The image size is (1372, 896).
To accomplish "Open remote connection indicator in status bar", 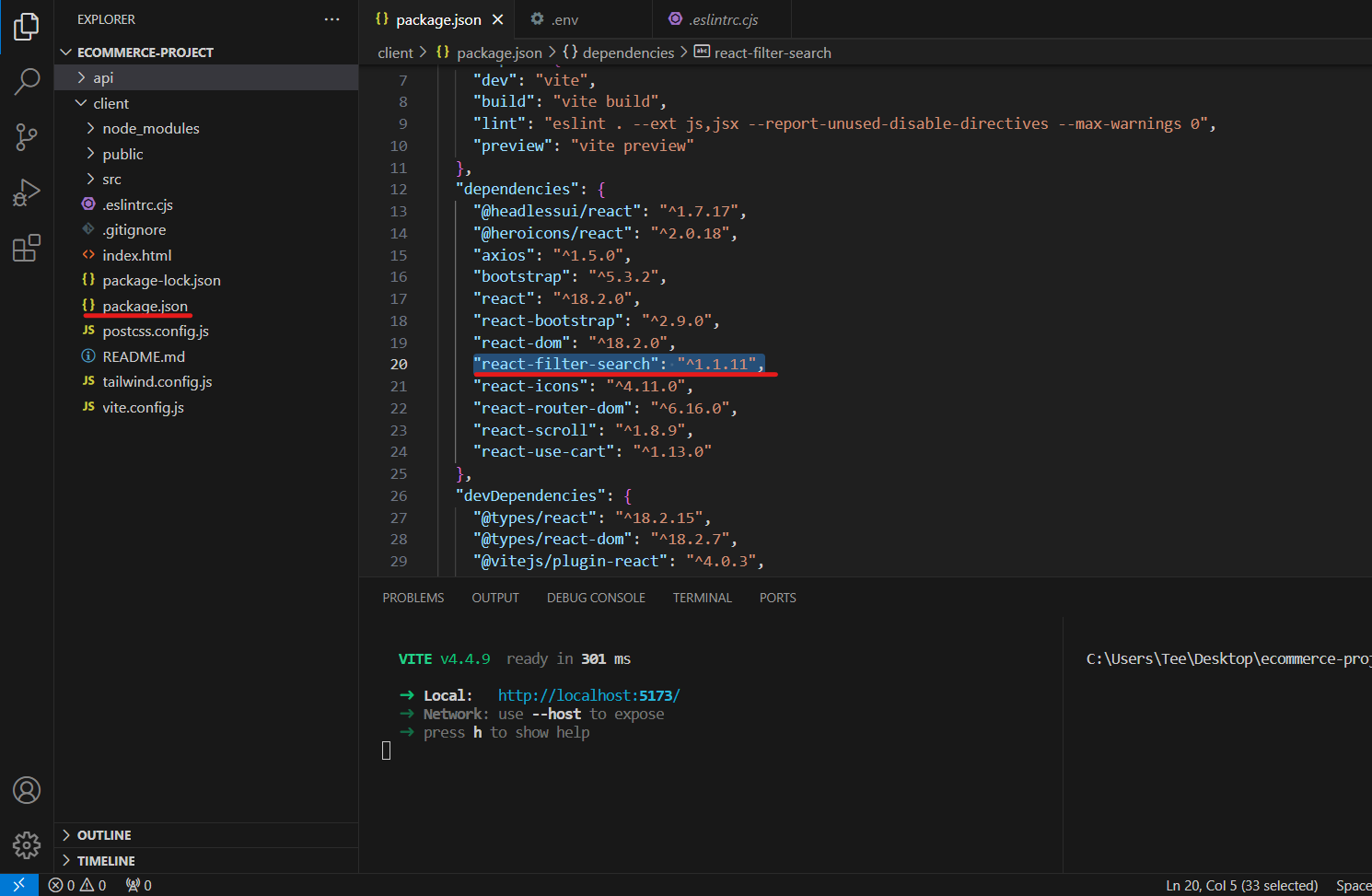I will (19, 884).
